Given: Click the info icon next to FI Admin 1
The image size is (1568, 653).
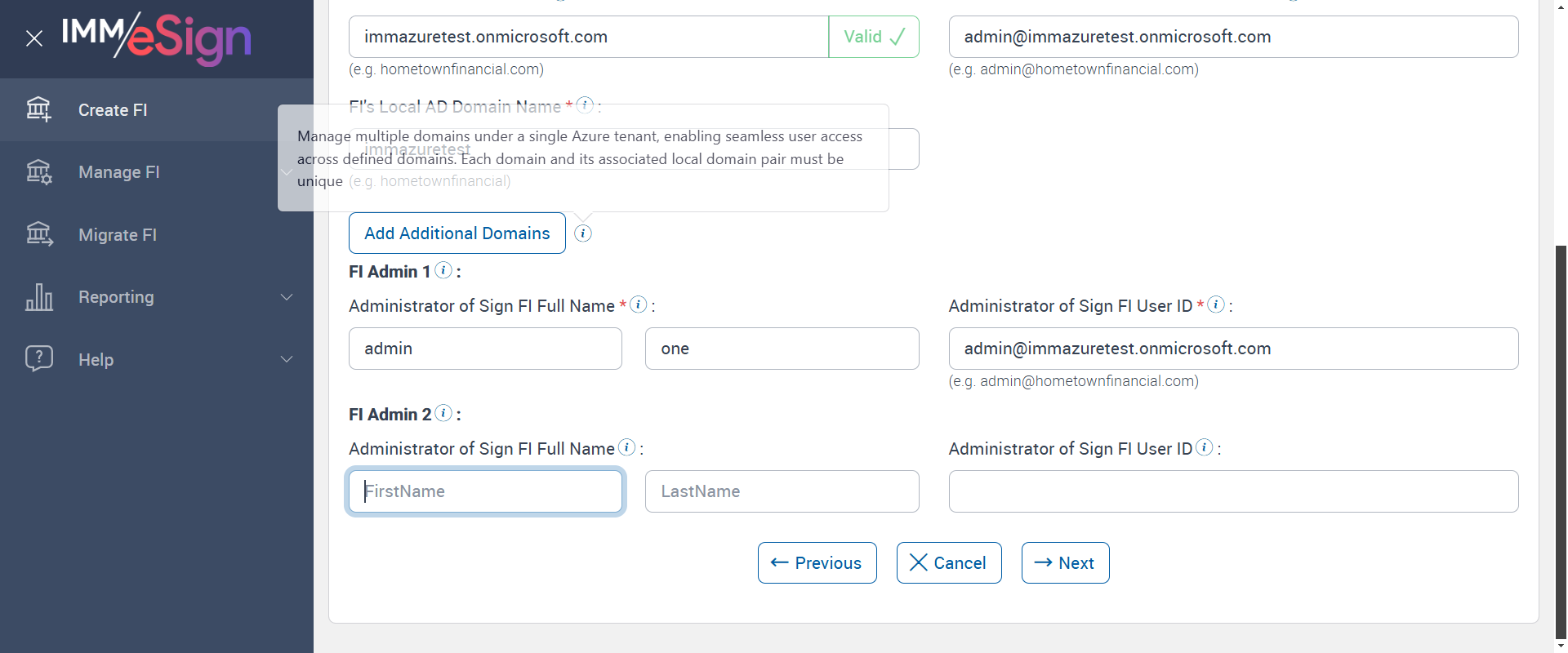Looking at the screenshot, I should click(x=443, y=270).
